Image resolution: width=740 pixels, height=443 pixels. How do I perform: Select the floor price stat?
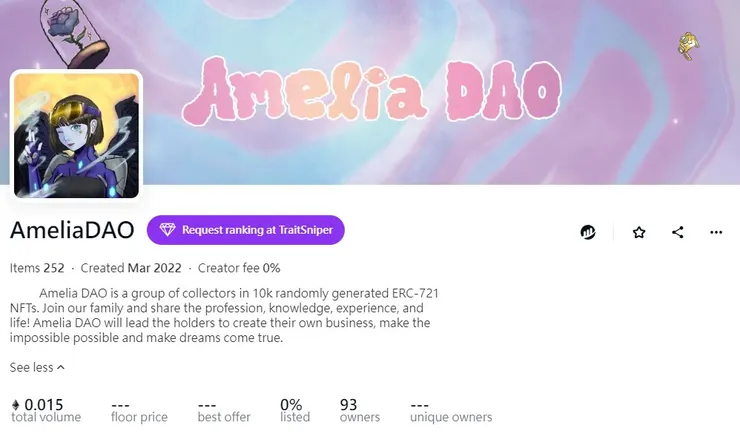click(139, 411)
